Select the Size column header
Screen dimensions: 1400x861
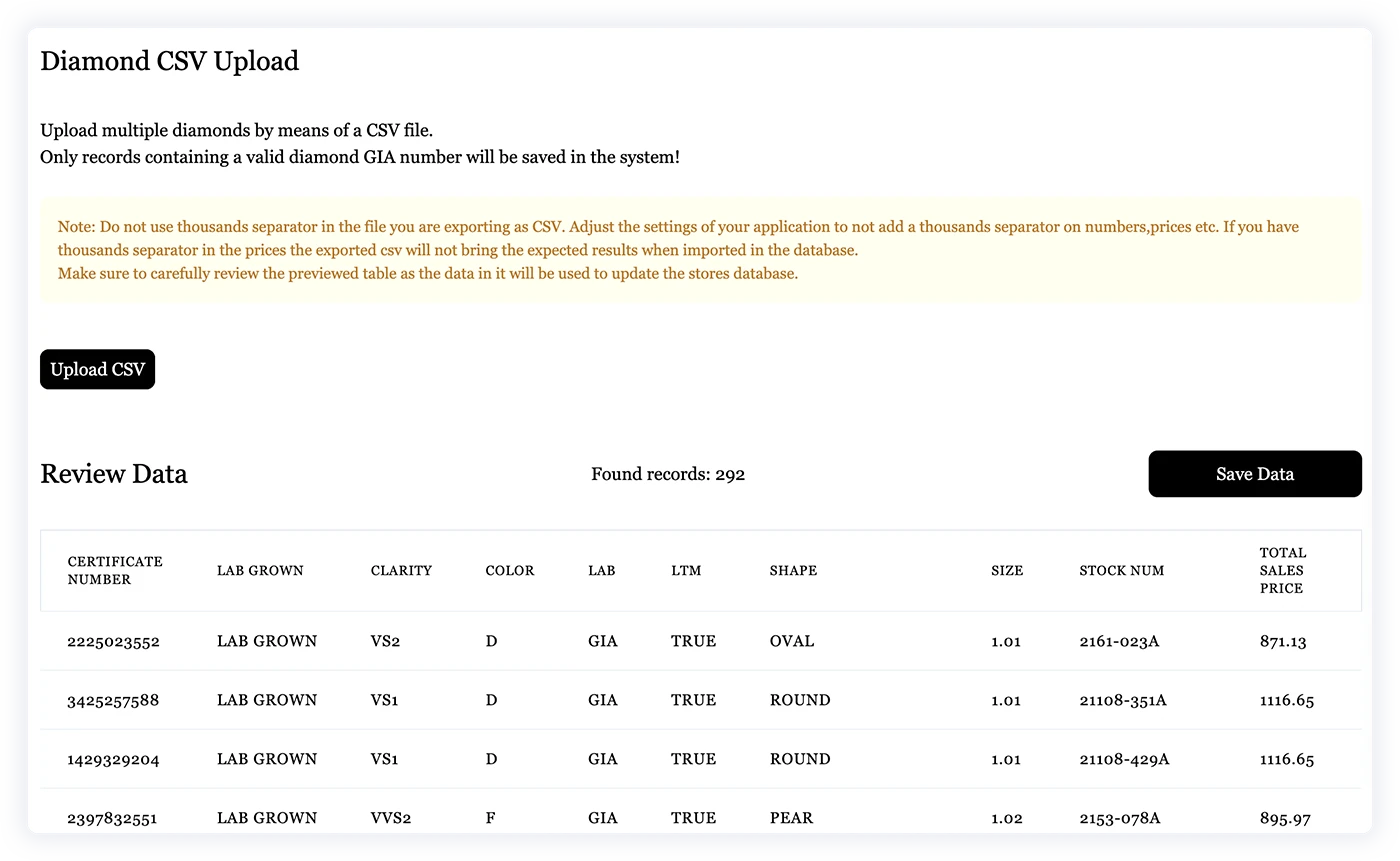[x=1007, y=570]
